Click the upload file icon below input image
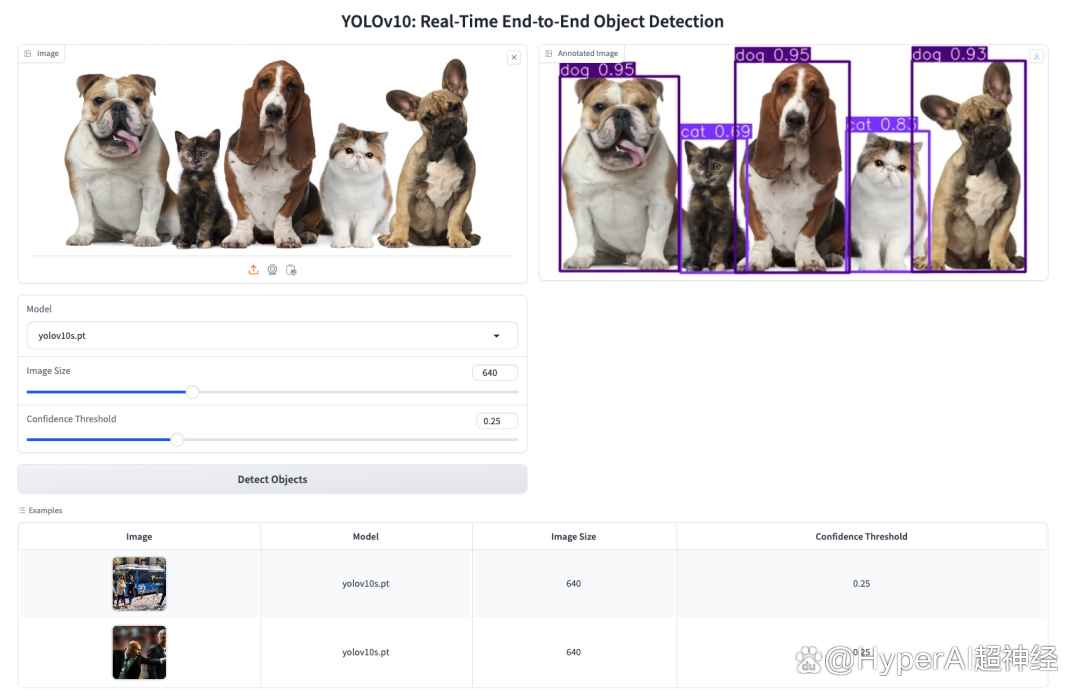Screen dimensions: 1080x698 (253, 269)
